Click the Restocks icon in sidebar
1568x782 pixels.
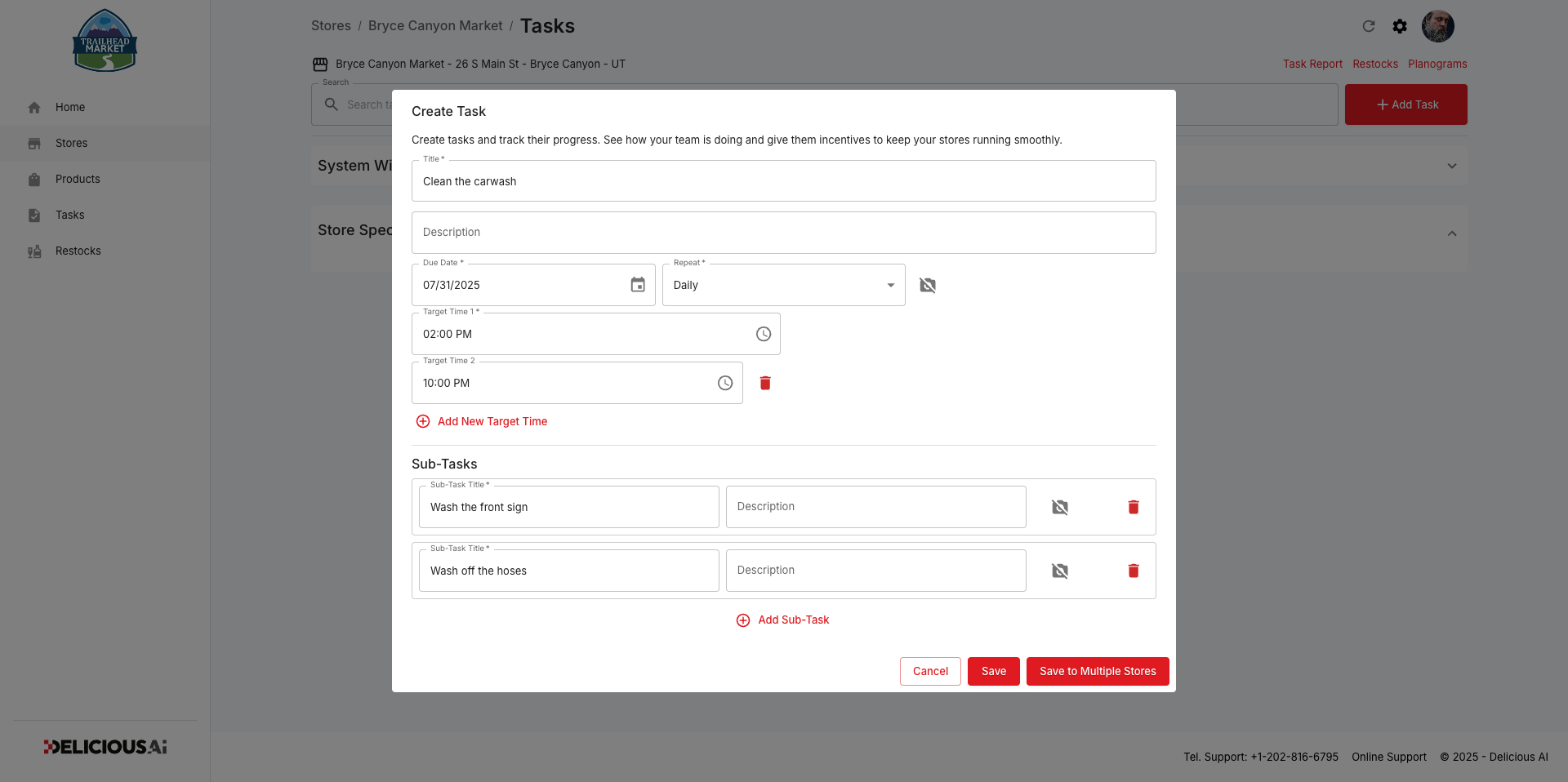click(34, 251)
